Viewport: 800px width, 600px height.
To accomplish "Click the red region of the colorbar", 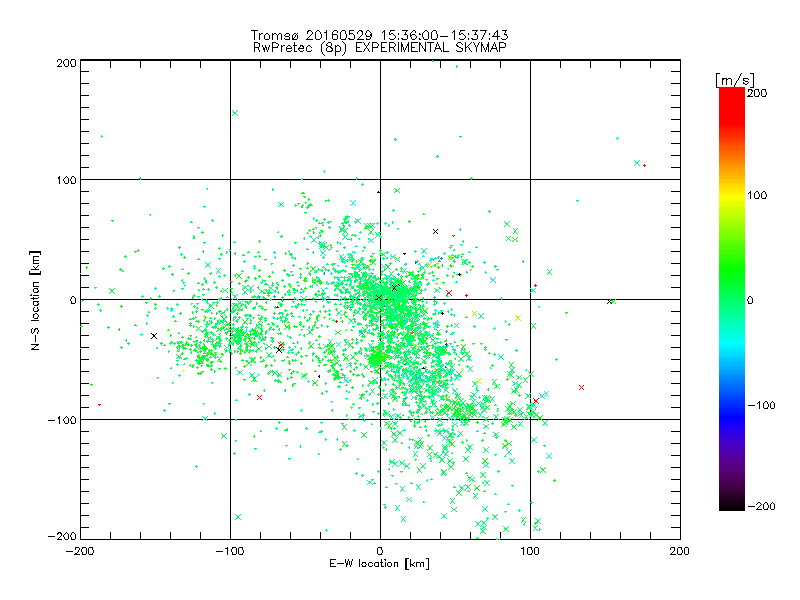I will click(732, 105).
